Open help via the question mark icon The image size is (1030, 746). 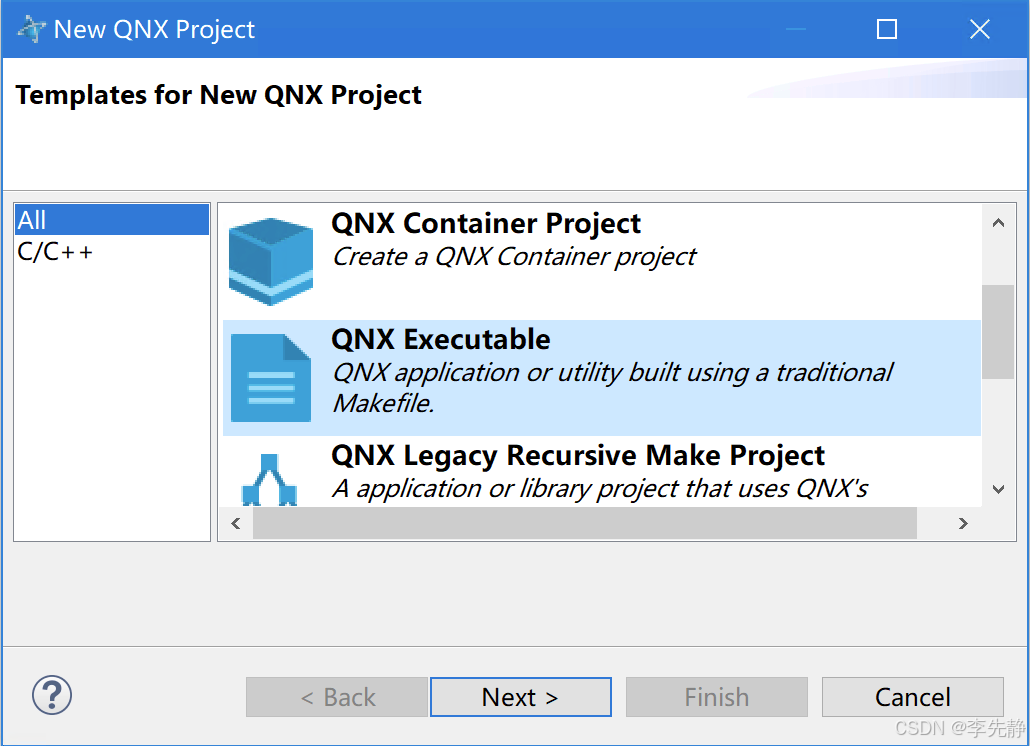click(52, 695)
